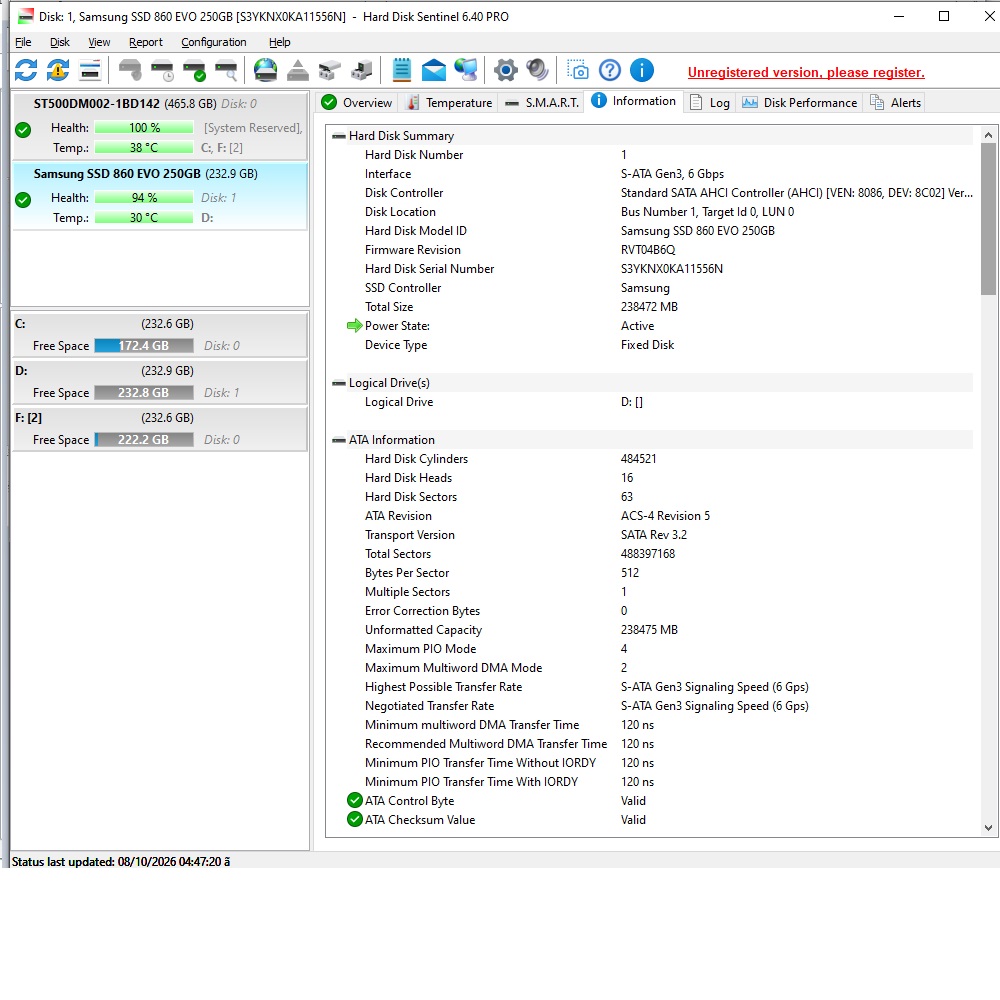Image resolution: width=1000 pixels, height=1000 pixels.
Task: Open the Report menu
Action: click(x=145, y=42)
